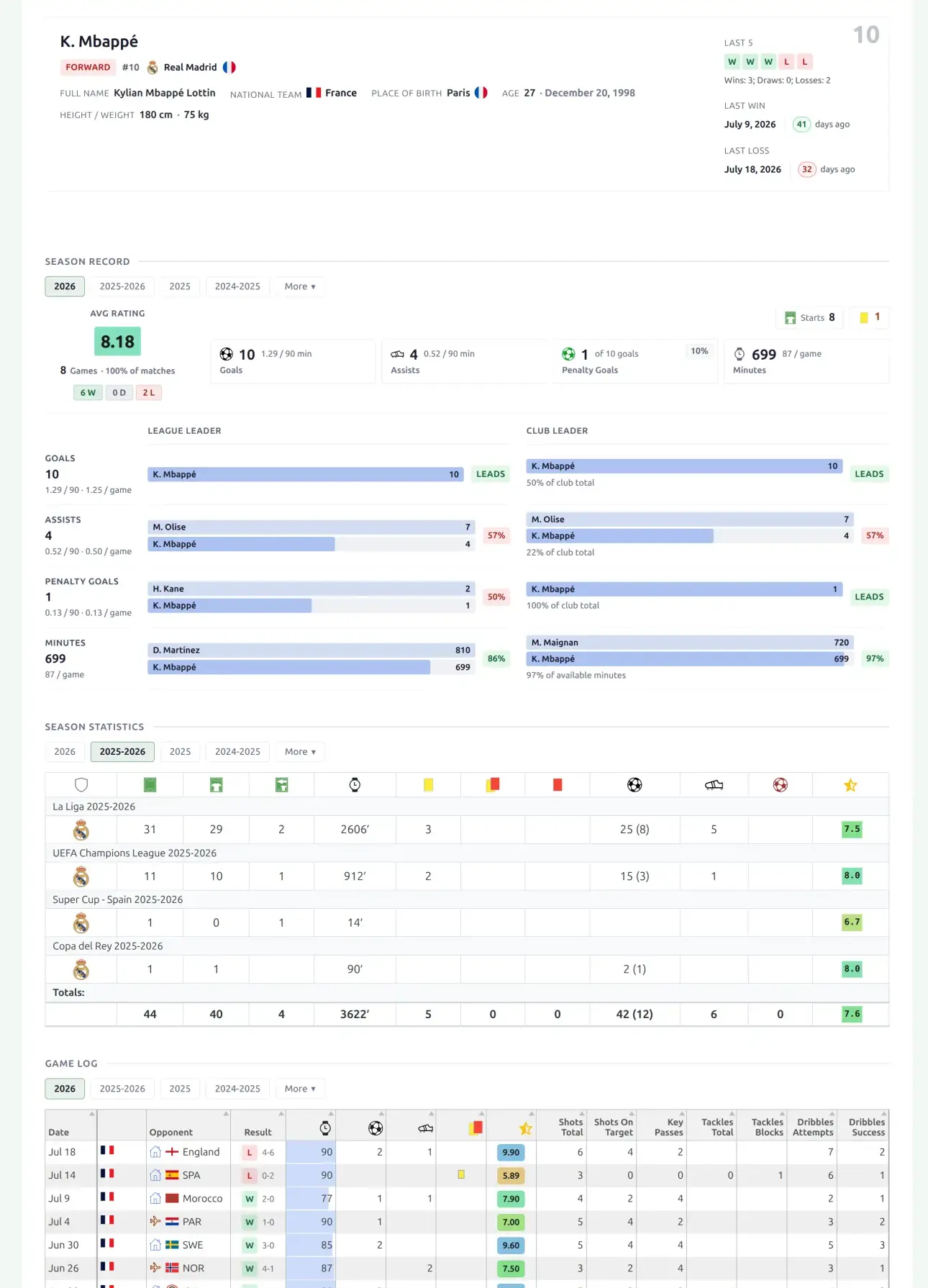Viewport: 928px width, 1288px height.
Task: Click the yellow card column icon in statistics header
Action: pos(428,785)
